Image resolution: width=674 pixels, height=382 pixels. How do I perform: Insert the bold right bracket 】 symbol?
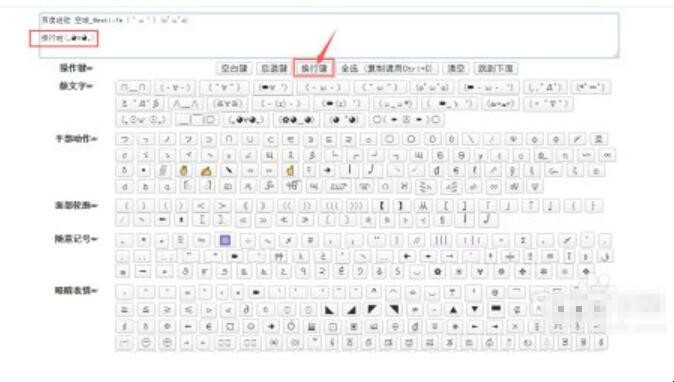(x=401, y=206)
